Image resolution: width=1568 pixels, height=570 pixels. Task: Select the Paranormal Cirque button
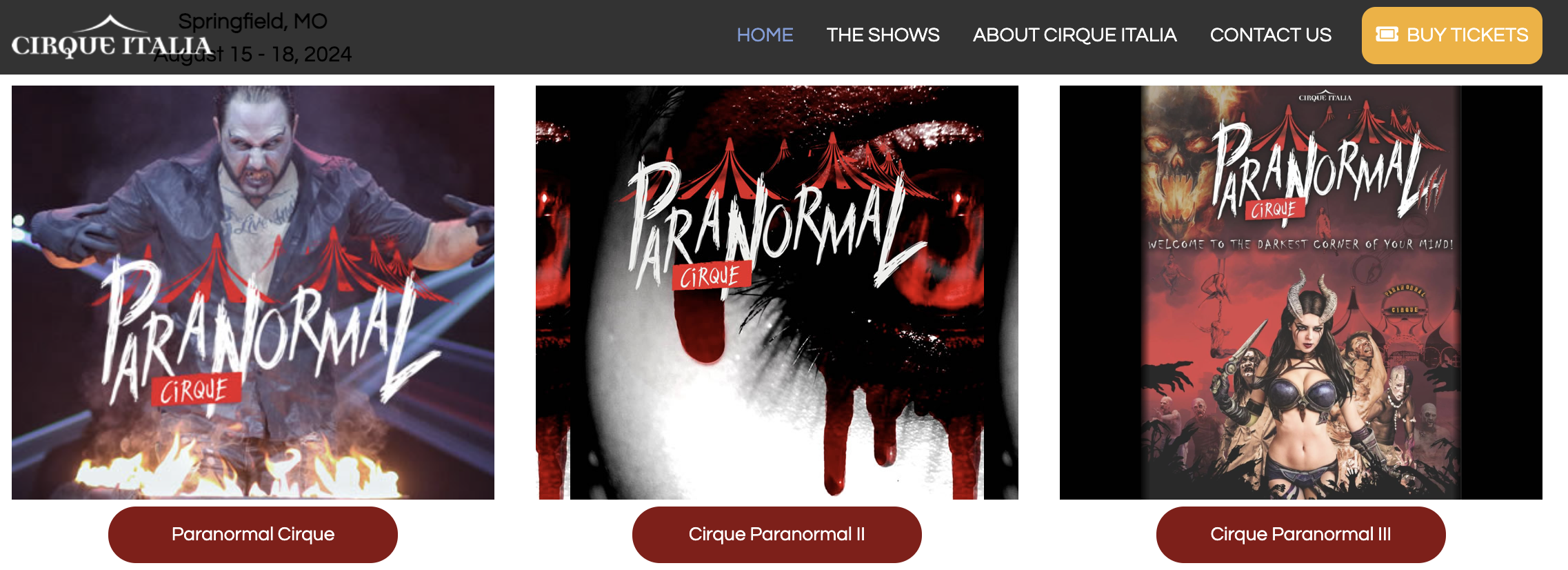coord(253,534)
